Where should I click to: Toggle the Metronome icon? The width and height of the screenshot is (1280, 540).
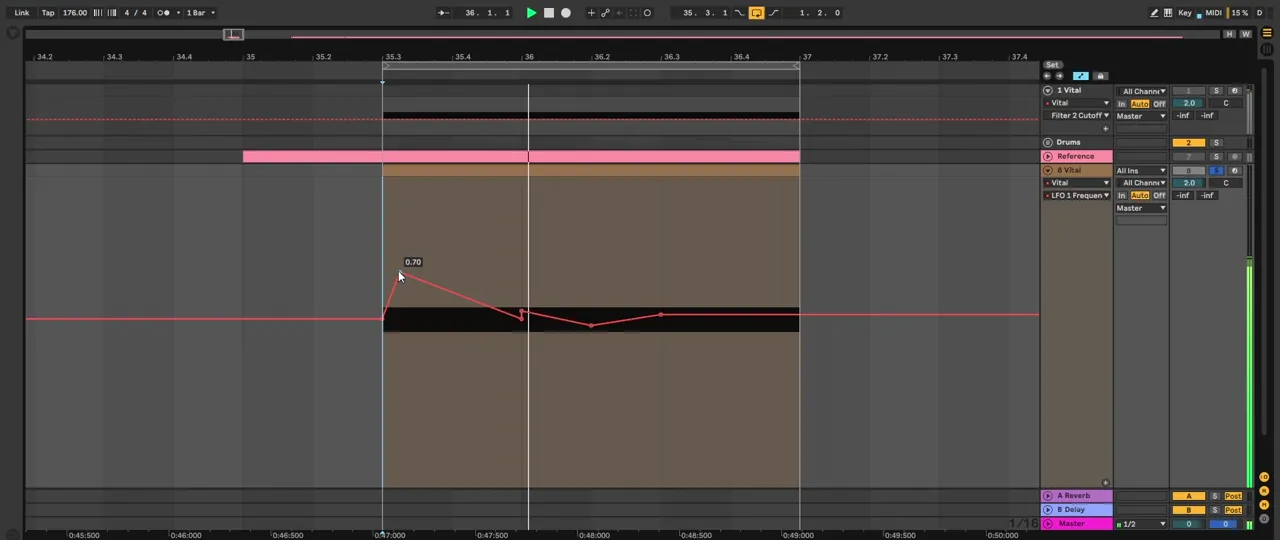click(x=164, y=13)
